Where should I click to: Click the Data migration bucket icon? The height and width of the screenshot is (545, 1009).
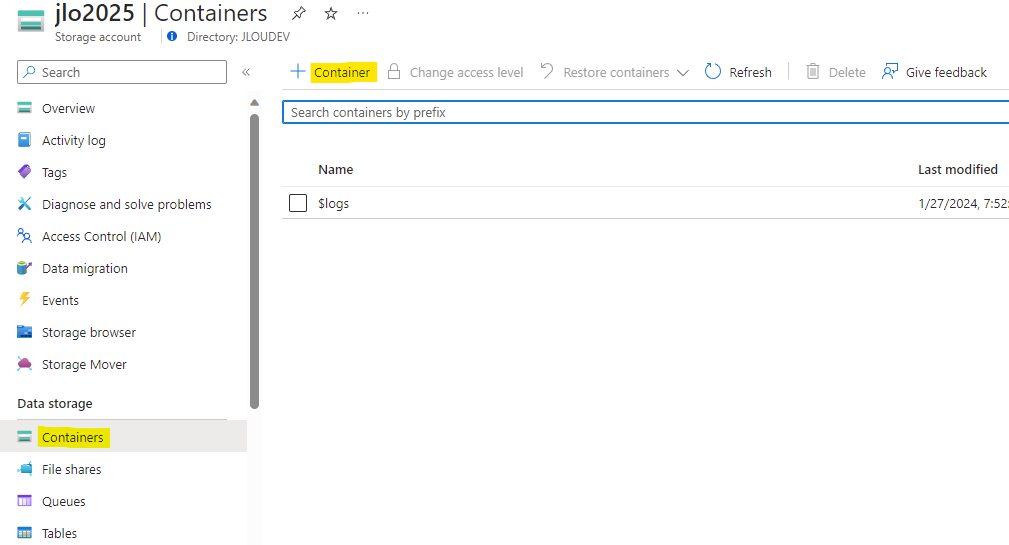click(x=24, y=268)
